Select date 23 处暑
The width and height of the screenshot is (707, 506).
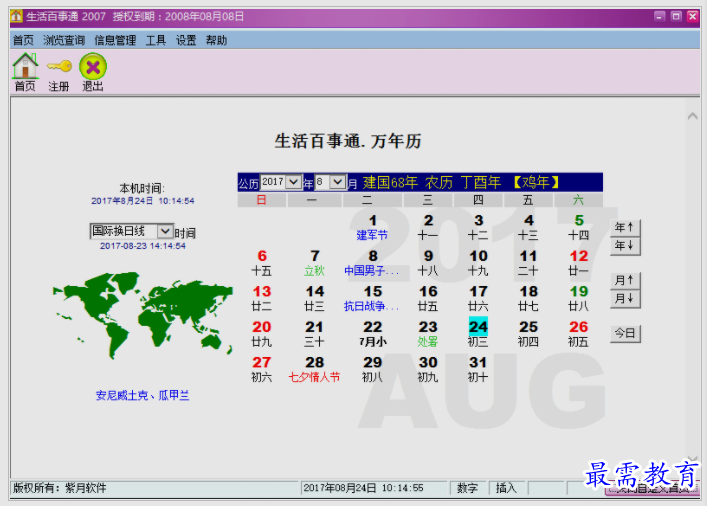click(428, 334)
